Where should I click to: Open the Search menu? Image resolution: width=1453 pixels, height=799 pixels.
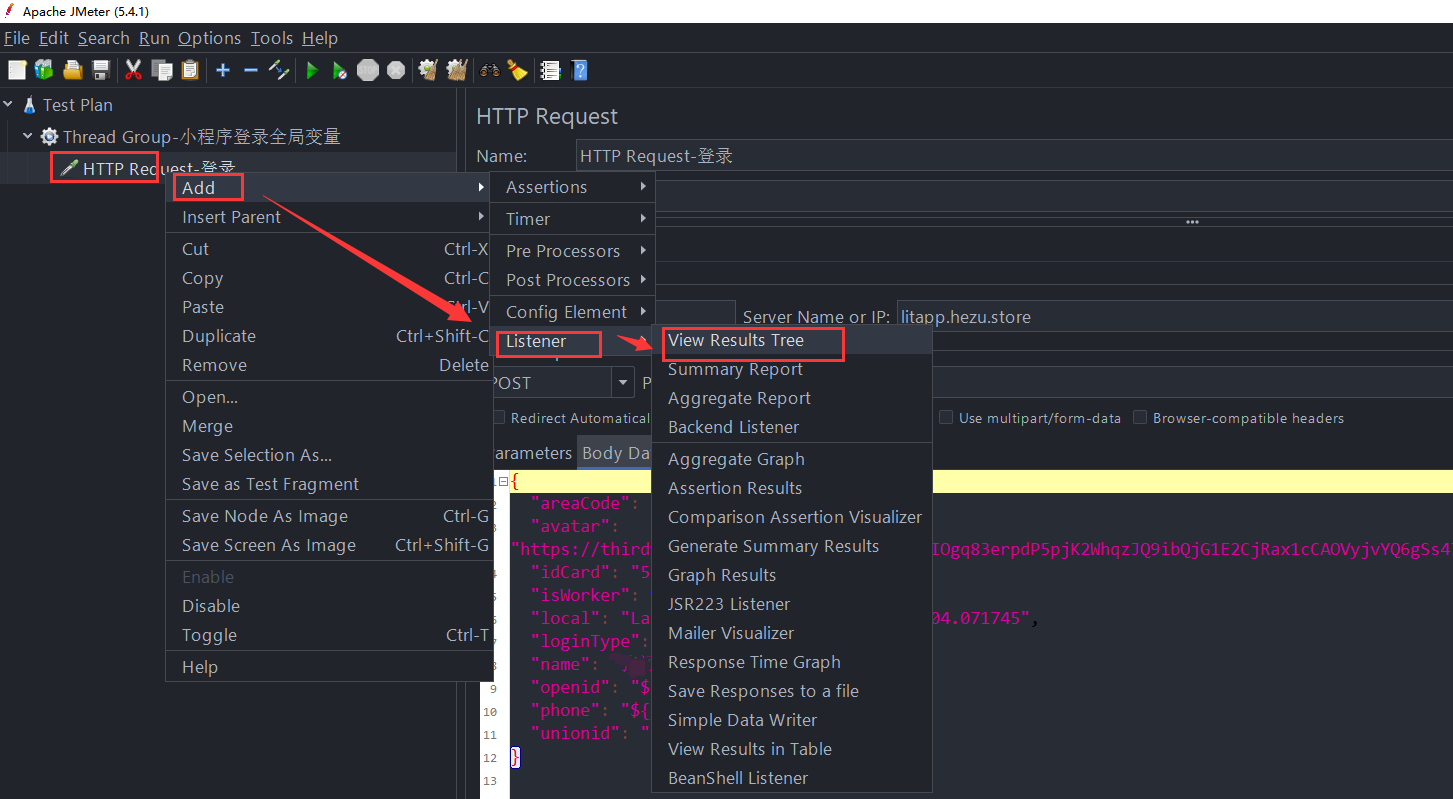click(x=104, y=38)
